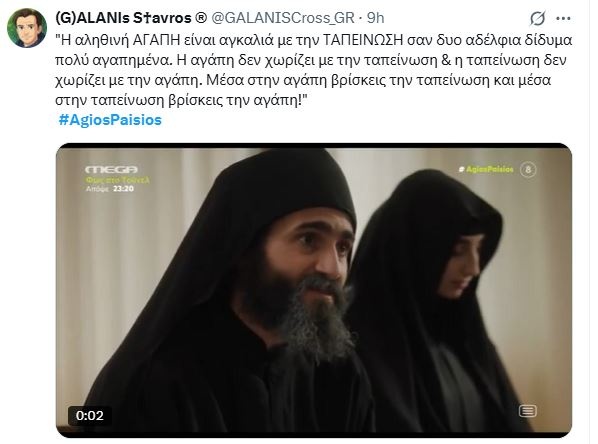Click the circled 8 rating badge
Screen dimensions: 598x444
[528, 169]
